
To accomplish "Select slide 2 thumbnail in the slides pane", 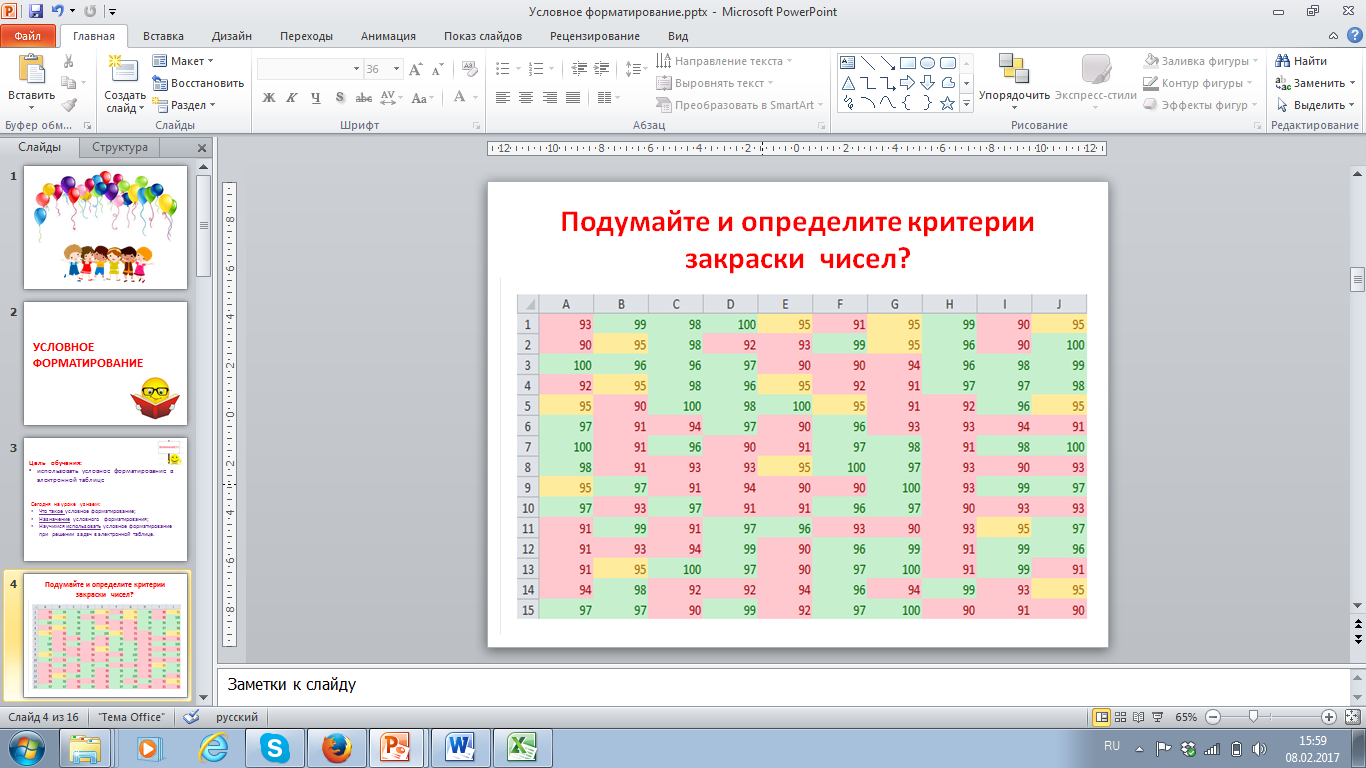I will click(x=105, y=363).
